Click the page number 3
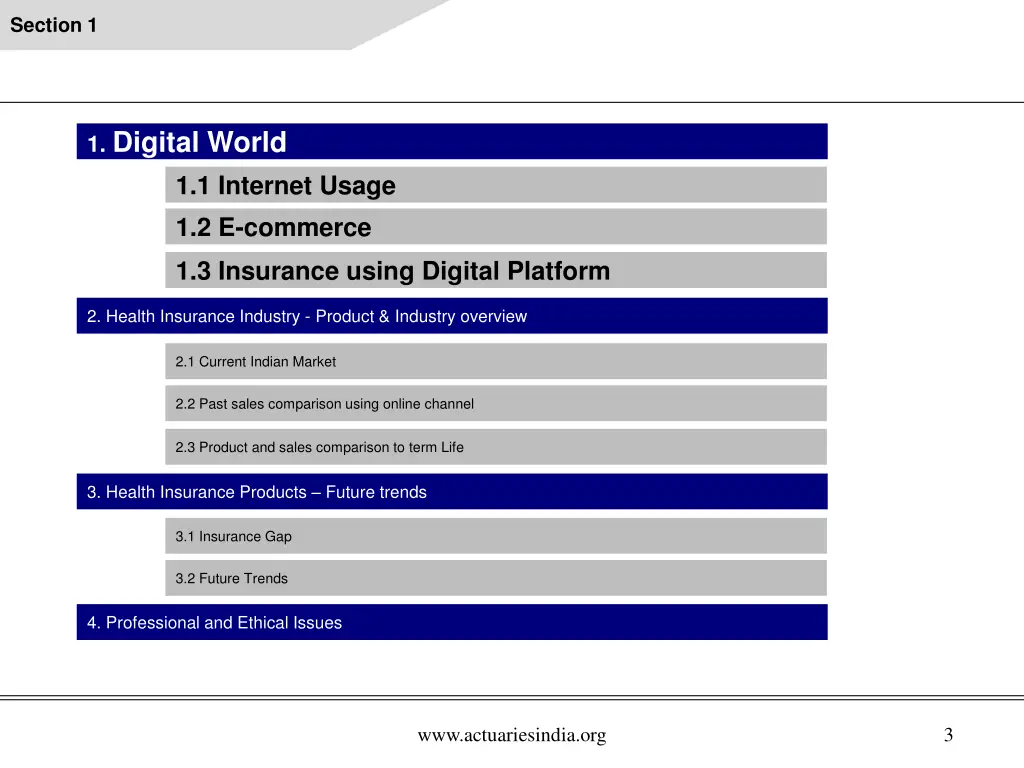1024x768 pixels. [x=948, y=735]
